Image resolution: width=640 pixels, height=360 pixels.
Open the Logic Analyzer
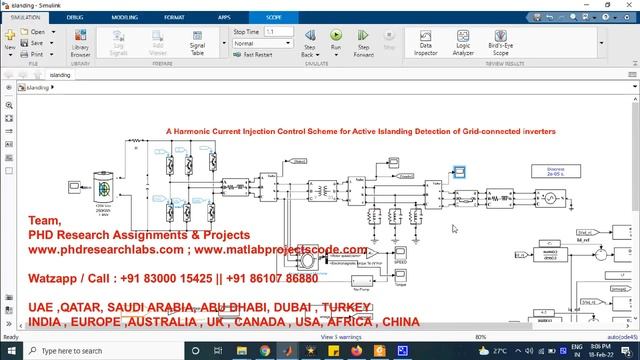[x=463, y=43]
